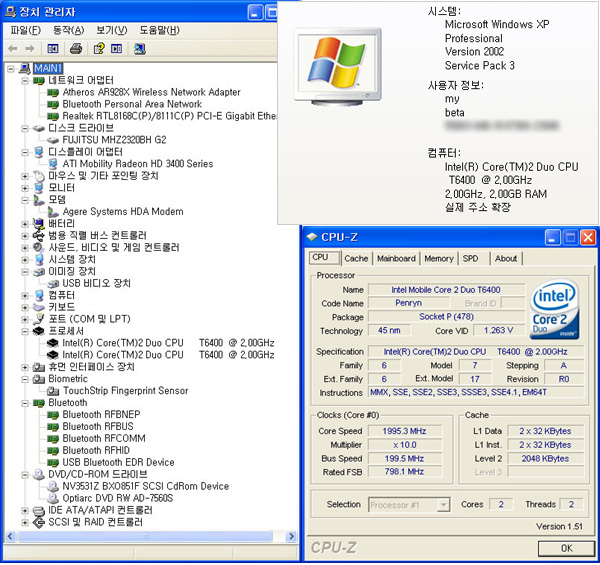The image size is (600, 565).
Task: Click the horizontal scrollbar right arrow
Action: pos(292,536)
